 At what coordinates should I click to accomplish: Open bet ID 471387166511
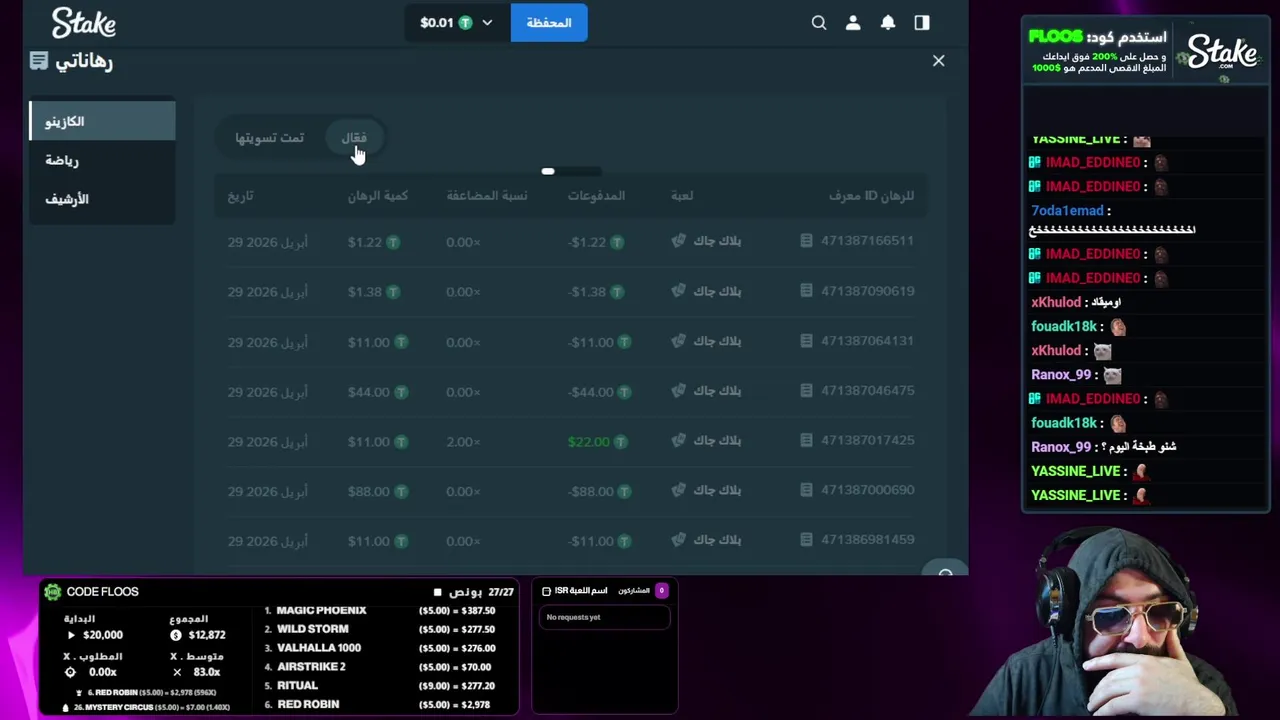(x=867, y=241)
